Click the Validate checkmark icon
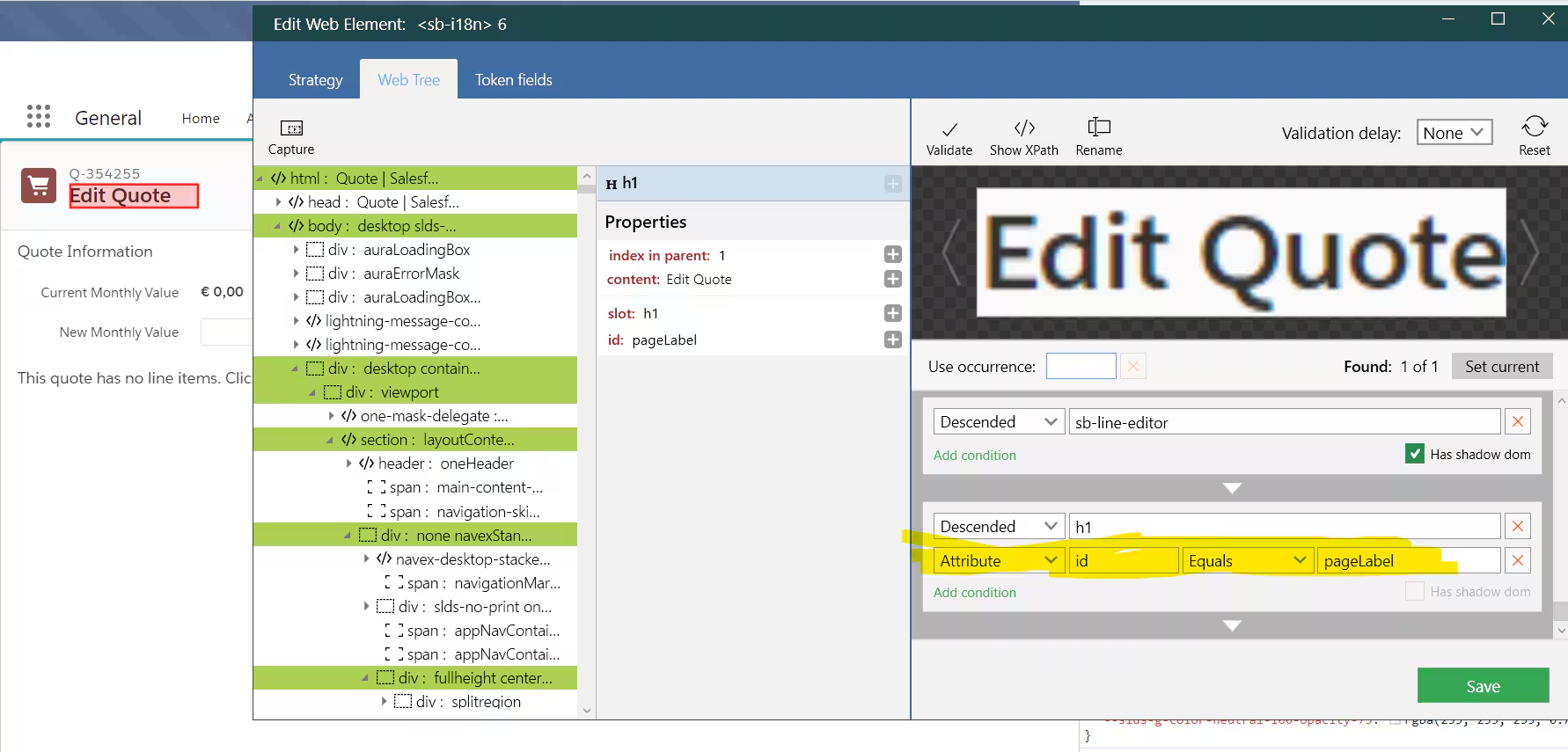This screenshot has height=752, width=1568. coord(949,128)
